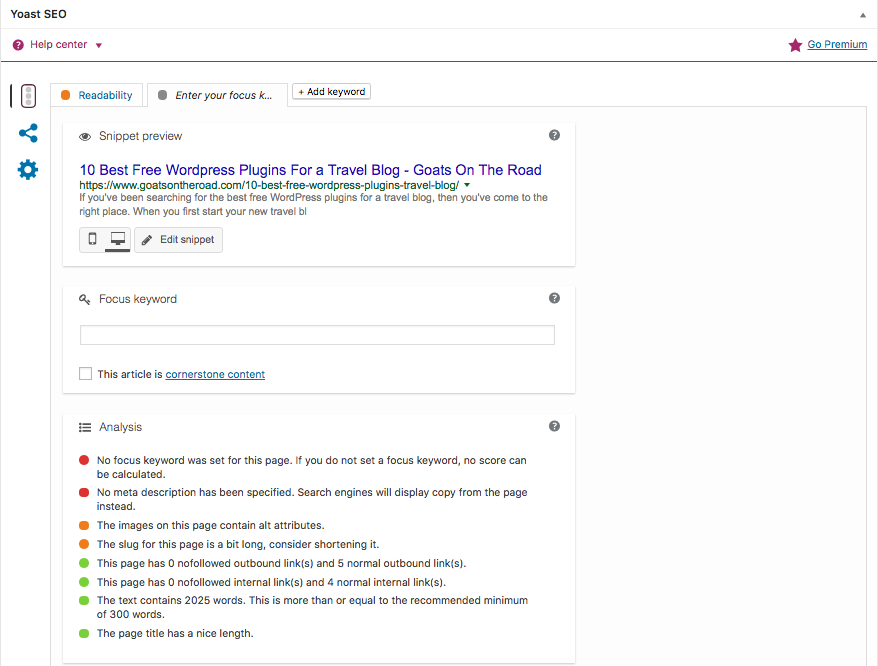Click green bullet beside 2025 words message
The width and height of the screenshot is (878, 666).
click(84, 600)
